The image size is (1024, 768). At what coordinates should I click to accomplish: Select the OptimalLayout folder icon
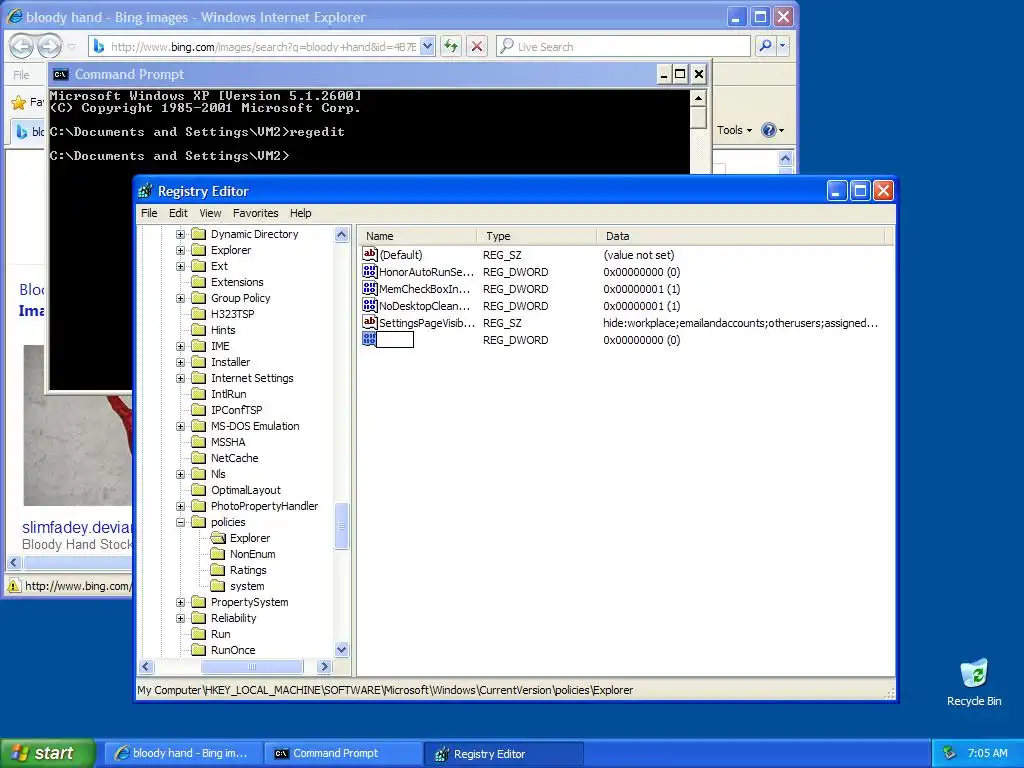click(199, 490)
